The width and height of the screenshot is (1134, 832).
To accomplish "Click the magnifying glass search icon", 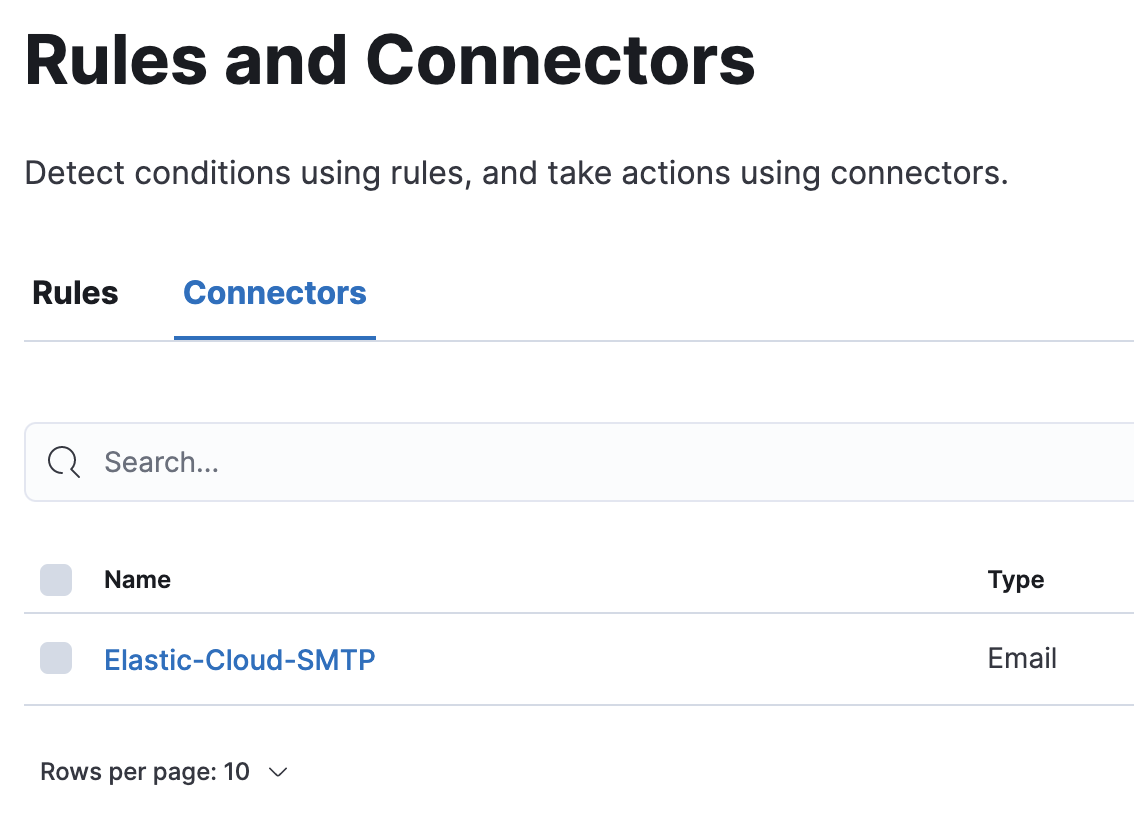I will 62,462.
